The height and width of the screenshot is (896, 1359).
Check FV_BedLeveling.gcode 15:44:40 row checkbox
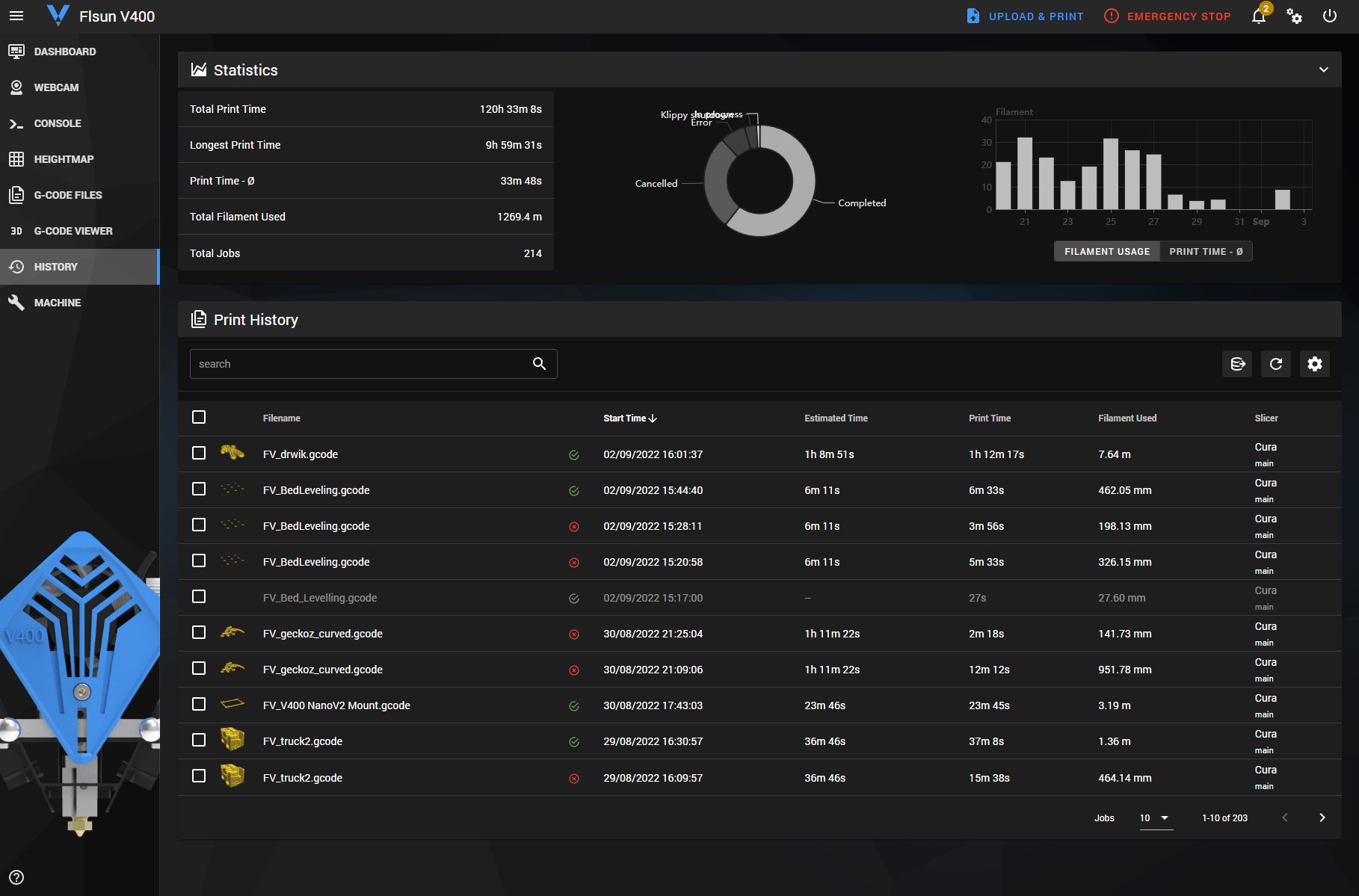coord(199,489)
